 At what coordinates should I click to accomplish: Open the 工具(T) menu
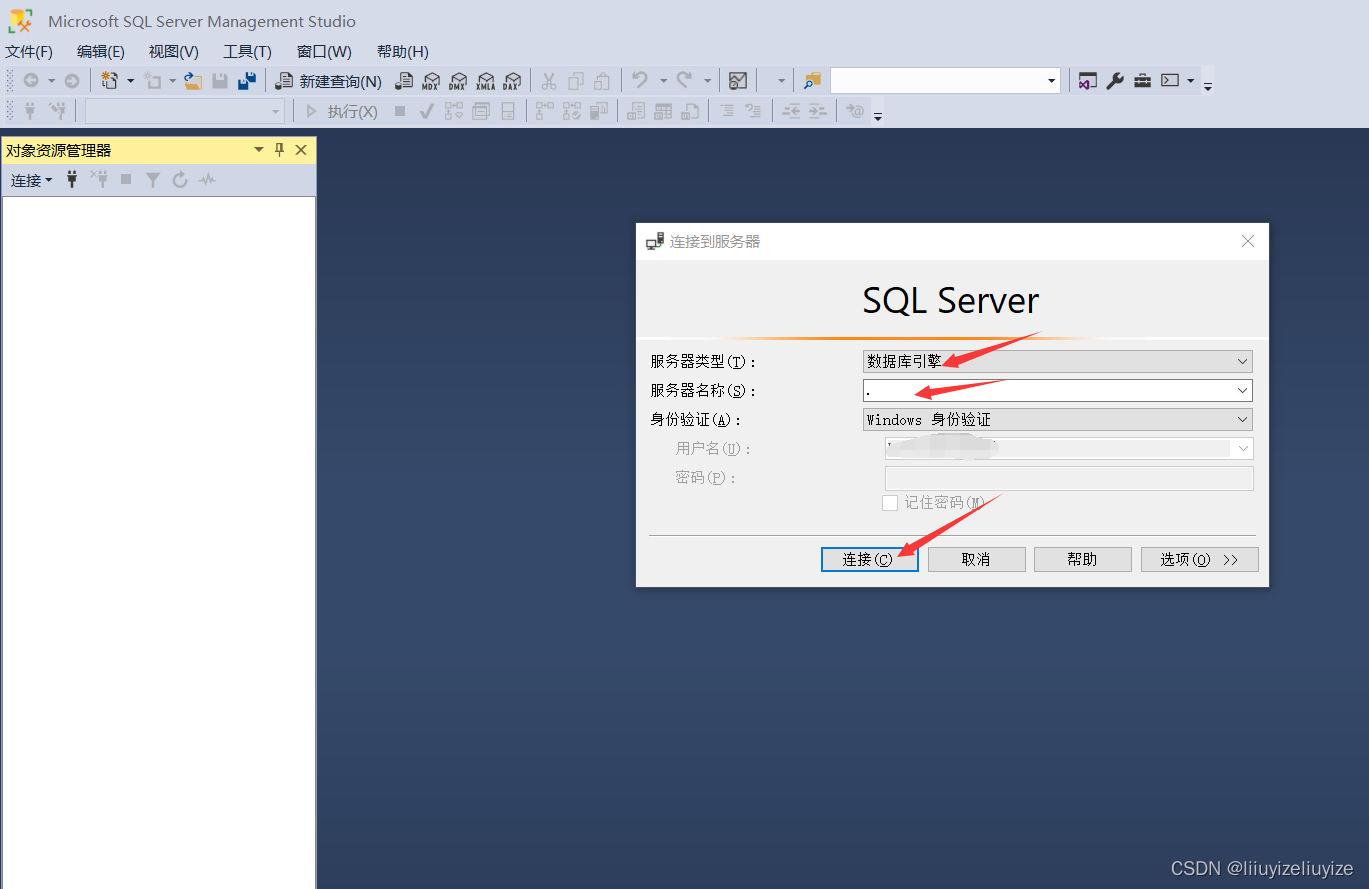point(247,52)
